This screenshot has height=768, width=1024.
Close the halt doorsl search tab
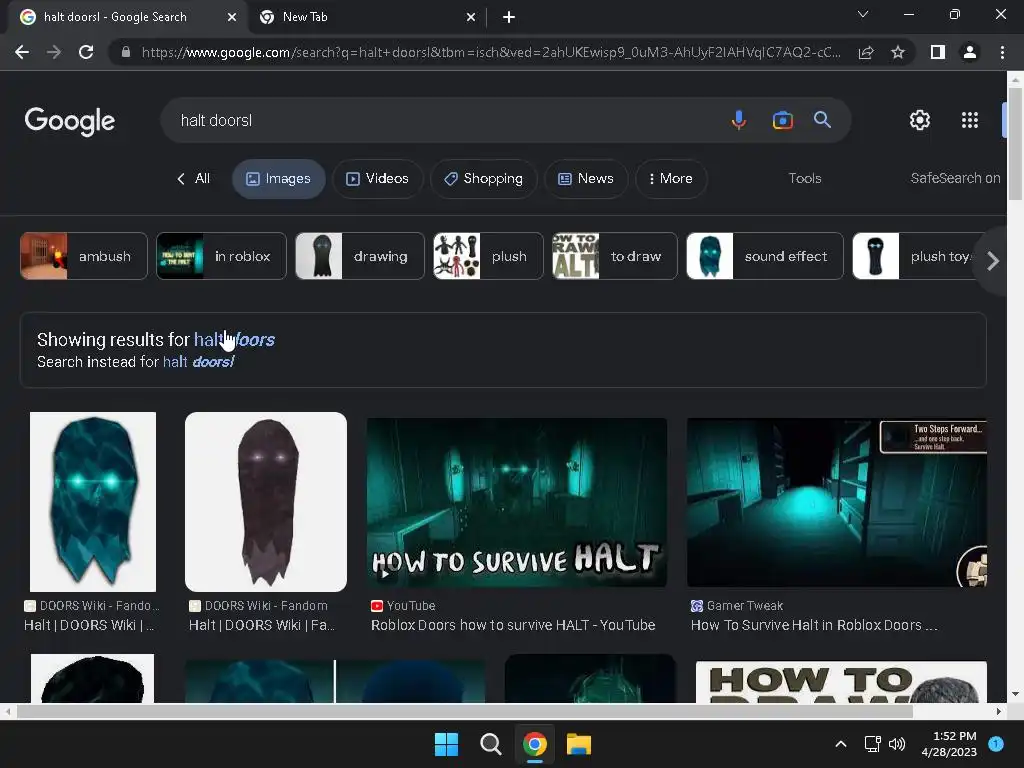point(232,18)
